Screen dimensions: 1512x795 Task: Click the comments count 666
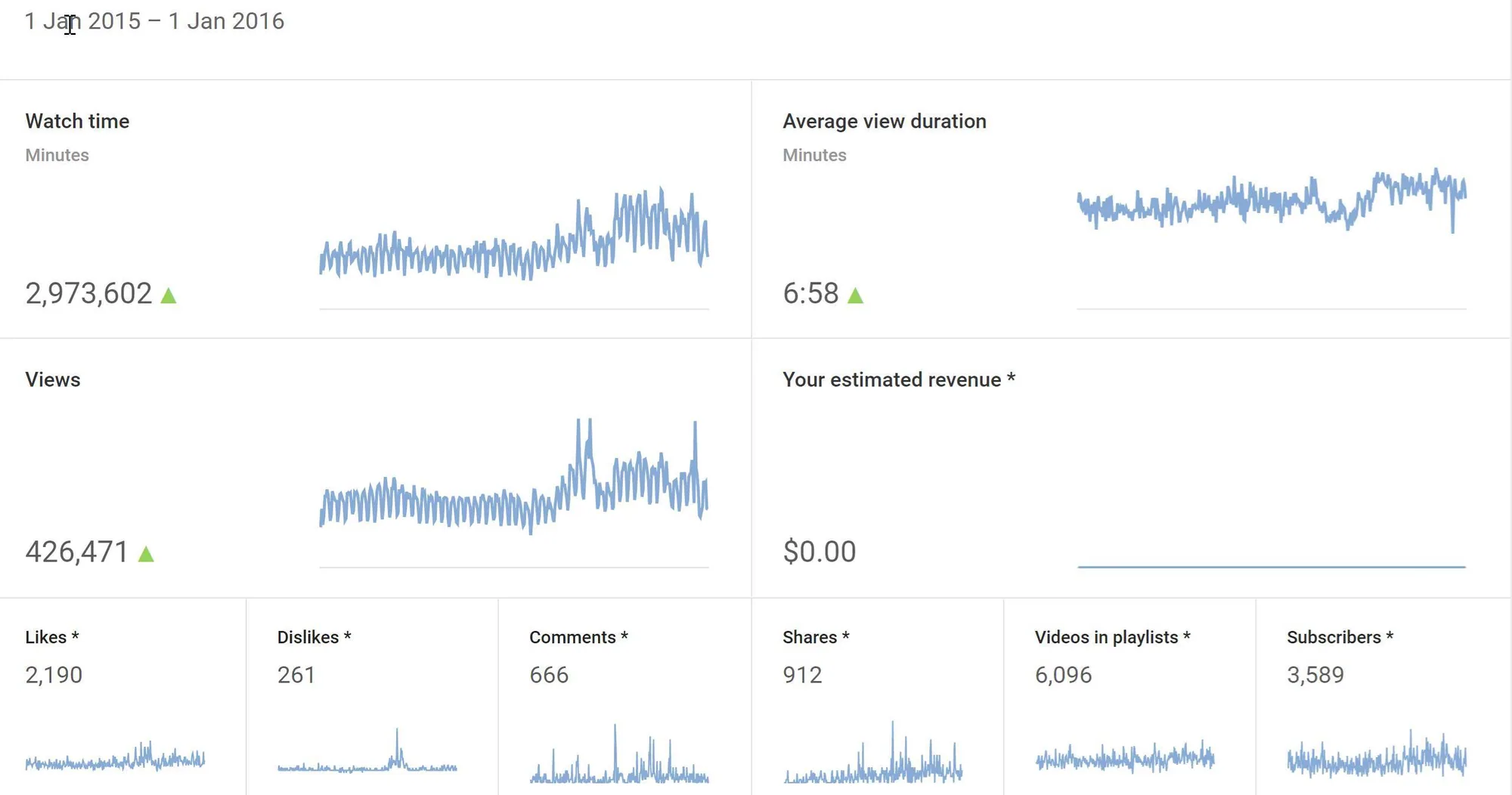tap(549, 675)
